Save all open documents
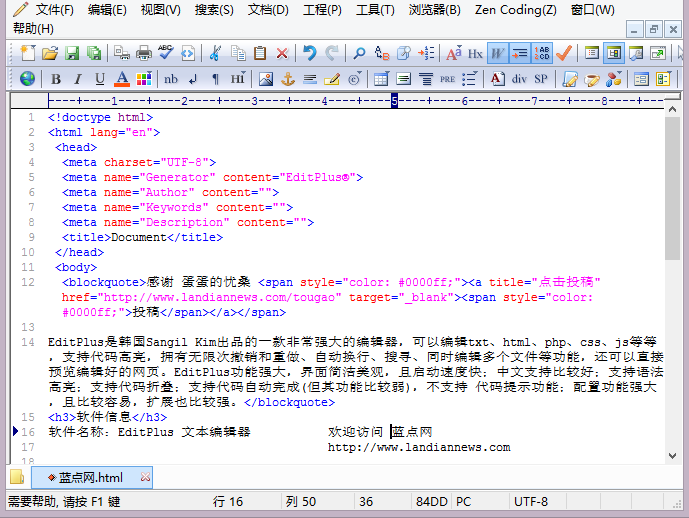Viewport: 689px width, 518px height. [94, 54]
